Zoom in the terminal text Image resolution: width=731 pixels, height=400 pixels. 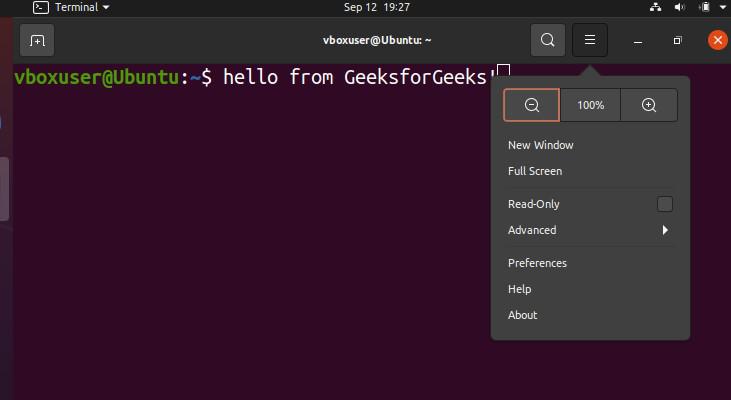pyautogui.click(x=649, y=105)
